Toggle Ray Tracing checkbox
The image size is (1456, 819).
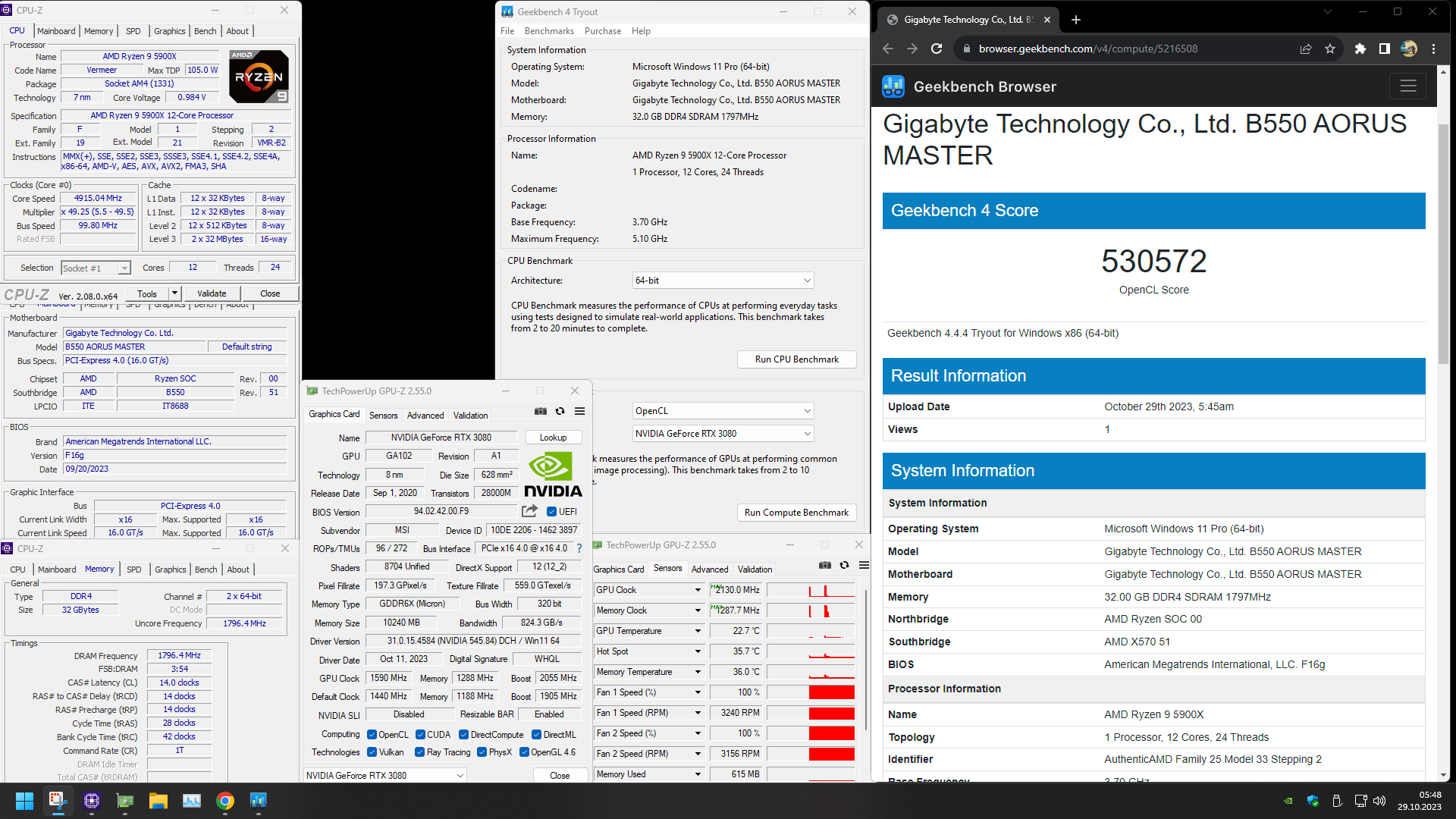pos(419,752)
